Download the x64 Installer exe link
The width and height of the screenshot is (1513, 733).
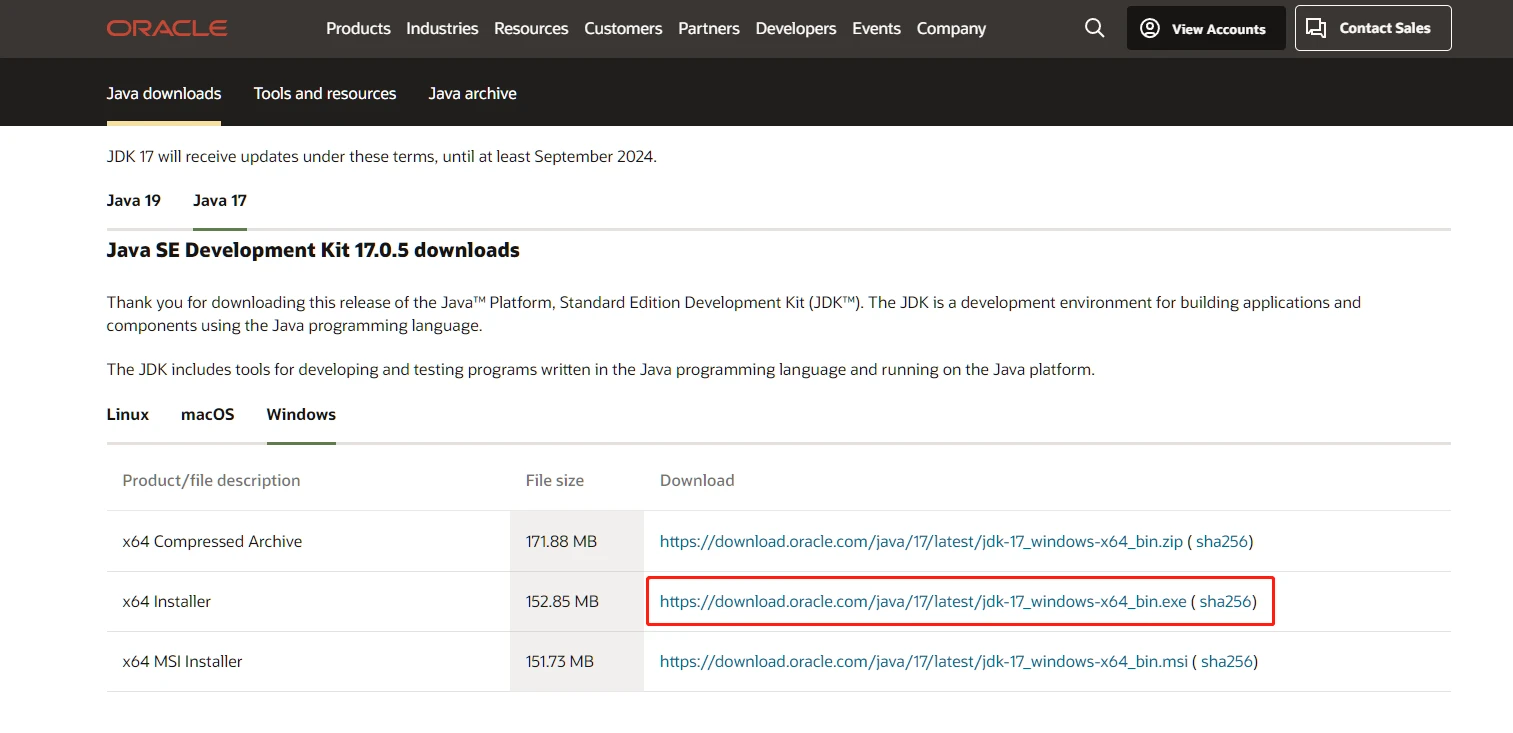pyautogui.click(x=923, y=601)
